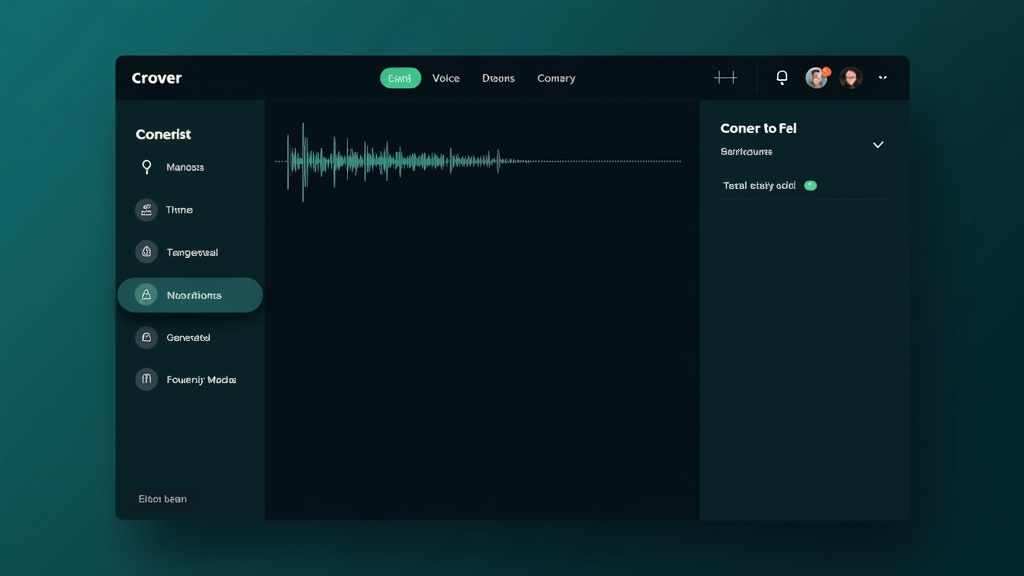
Task: Collapse the Coner to Fel panel chevron
Action: (x=878, y=145)
